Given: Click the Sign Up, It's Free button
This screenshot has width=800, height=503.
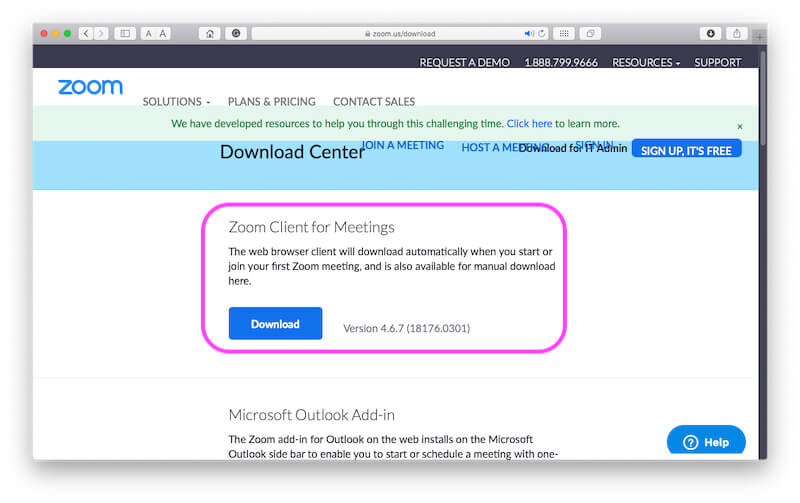Looking at the screenshot, I should pos(686,149).
